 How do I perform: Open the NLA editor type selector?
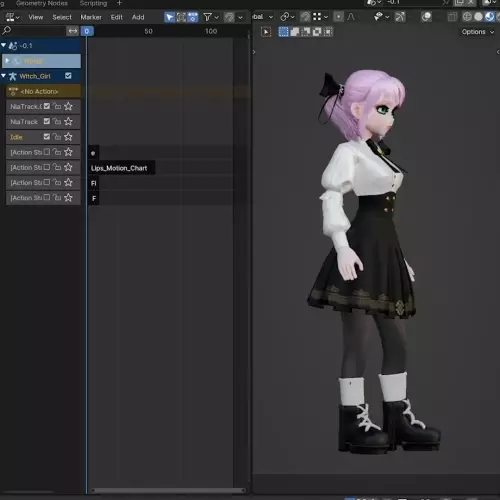[12, 17]
